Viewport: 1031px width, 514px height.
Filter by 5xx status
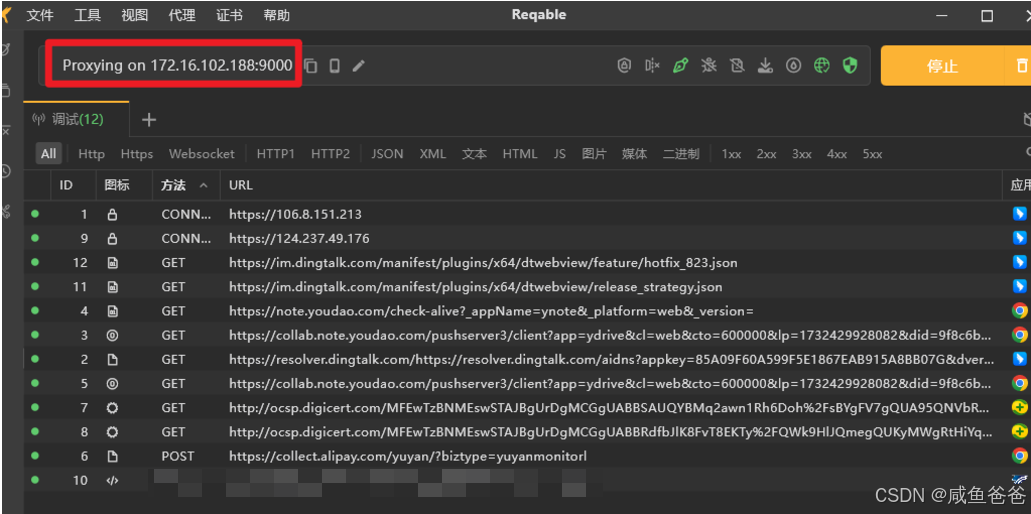click(873, 154)
